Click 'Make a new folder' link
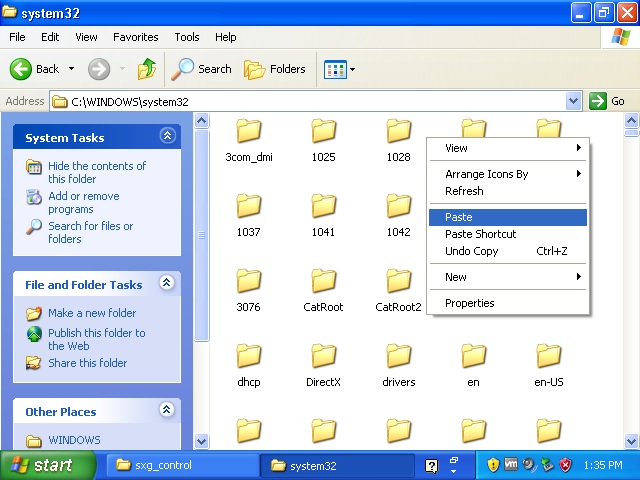640x480 pixels. click(x=92, y=313)
